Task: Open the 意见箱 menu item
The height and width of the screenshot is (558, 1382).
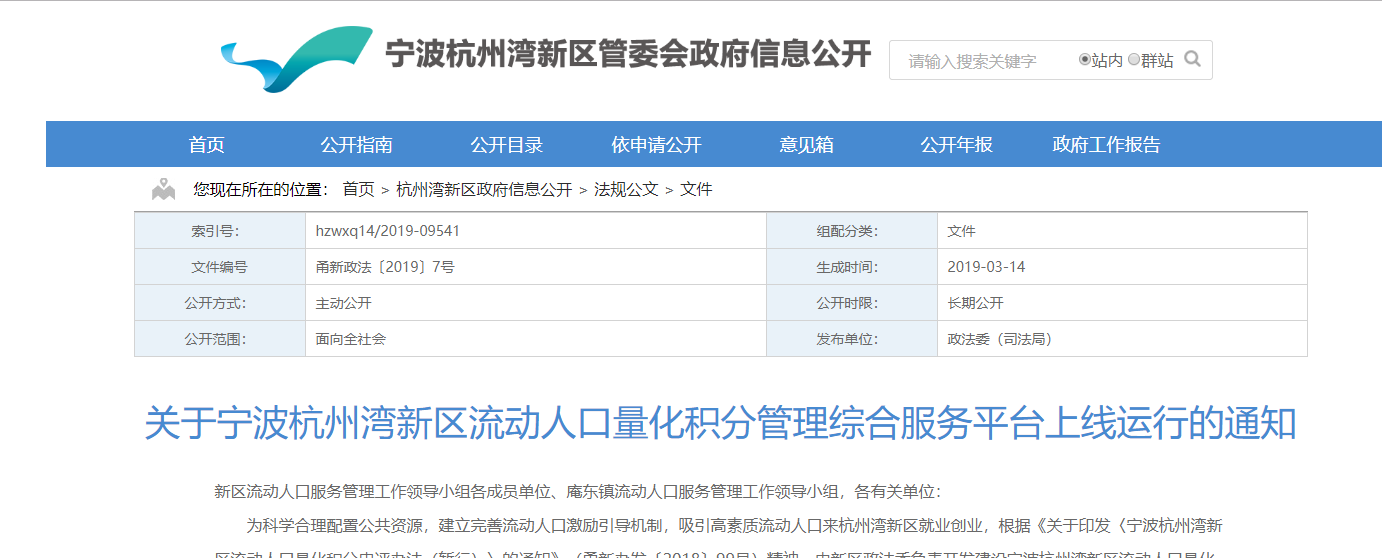Action: (806, 144)
